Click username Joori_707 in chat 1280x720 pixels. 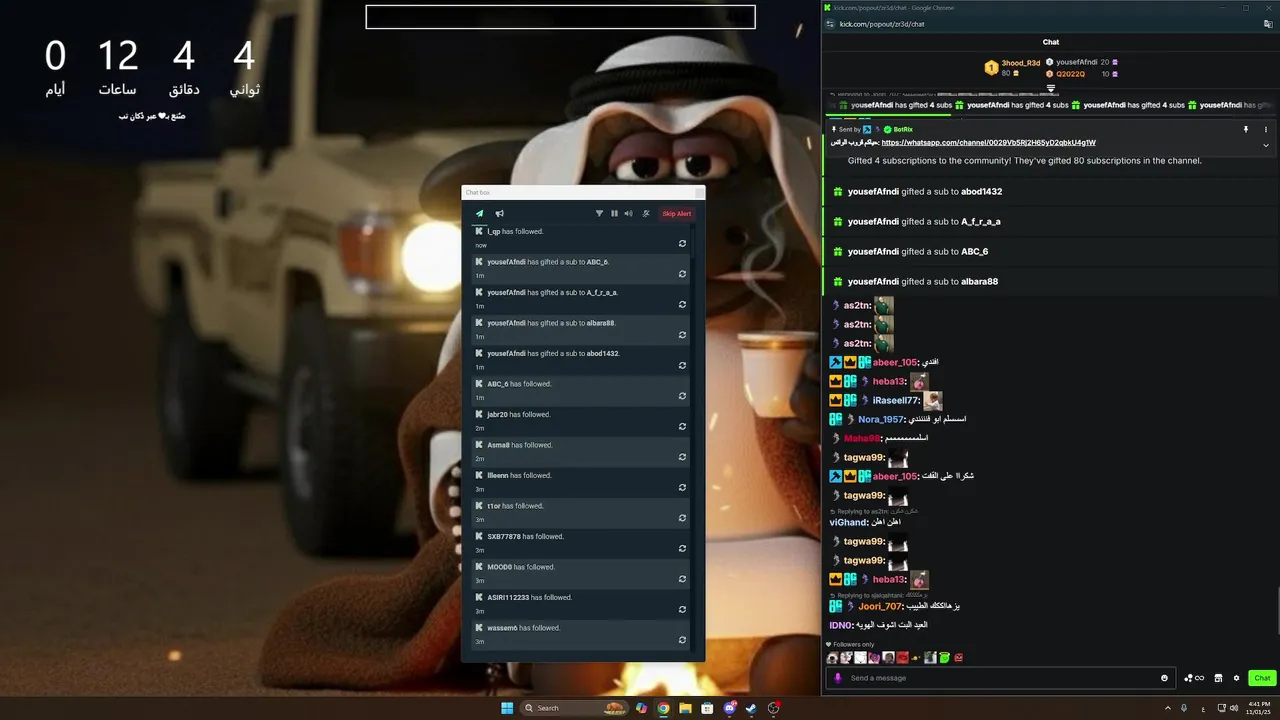tap(880, 606)
